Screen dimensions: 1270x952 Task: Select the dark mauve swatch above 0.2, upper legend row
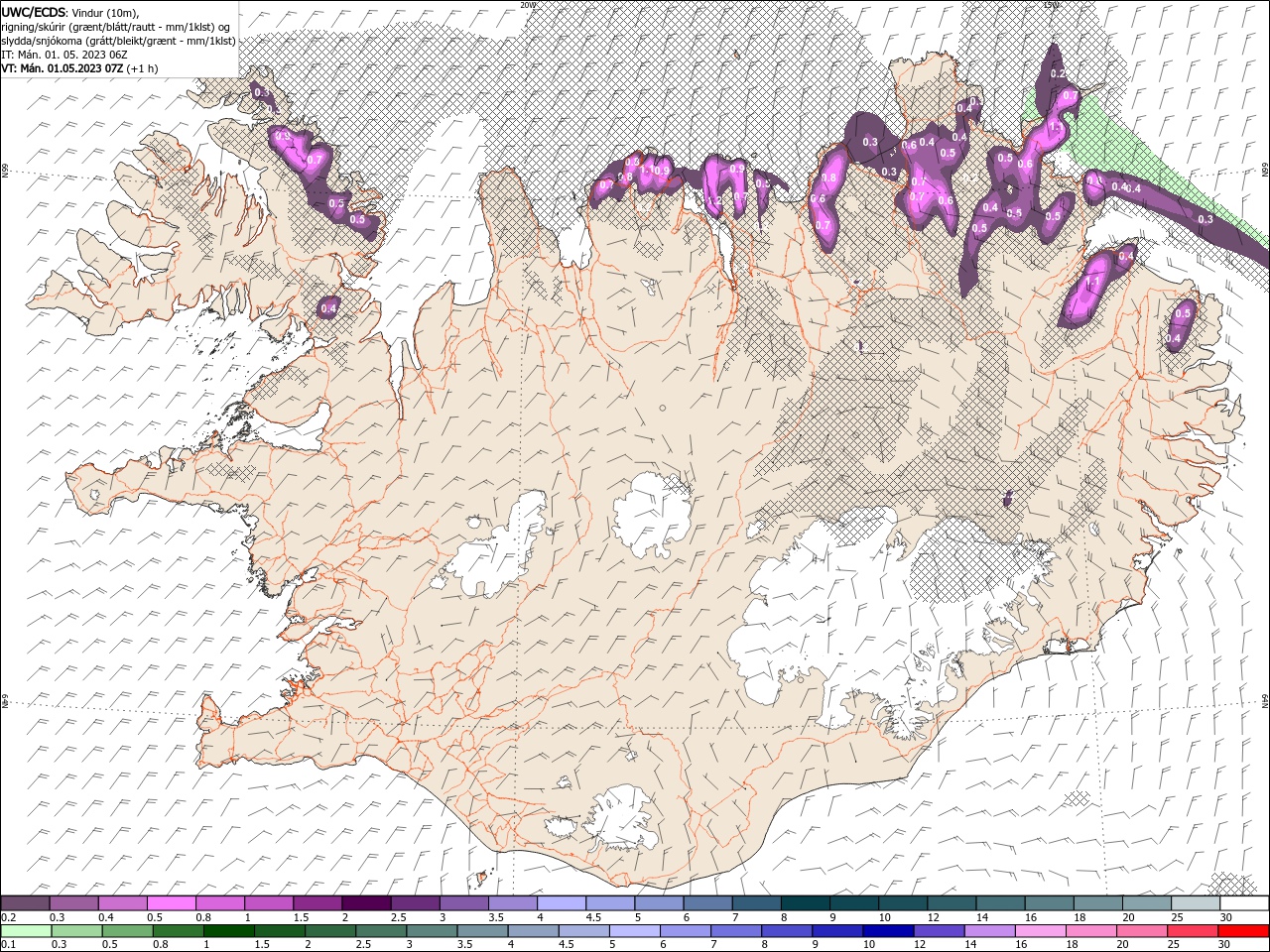tap(25, 903)
